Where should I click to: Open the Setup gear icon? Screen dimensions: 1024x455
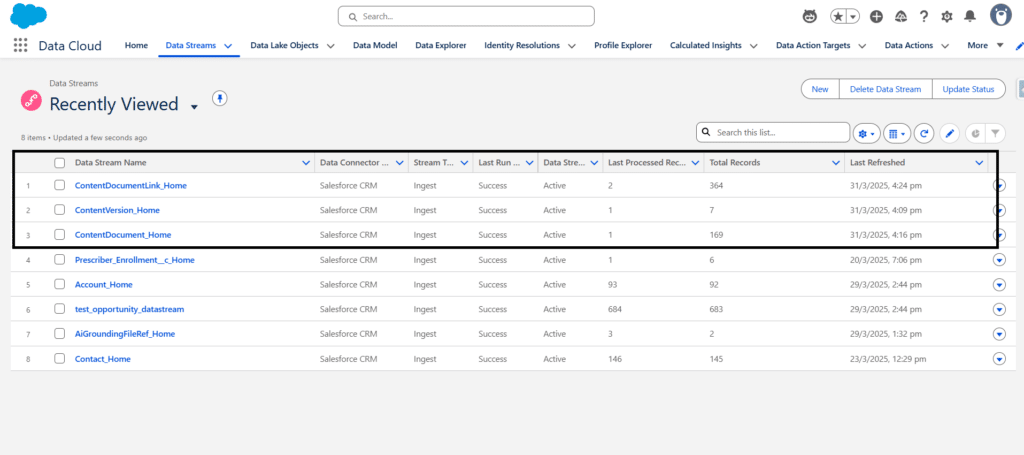pos(944,16)
